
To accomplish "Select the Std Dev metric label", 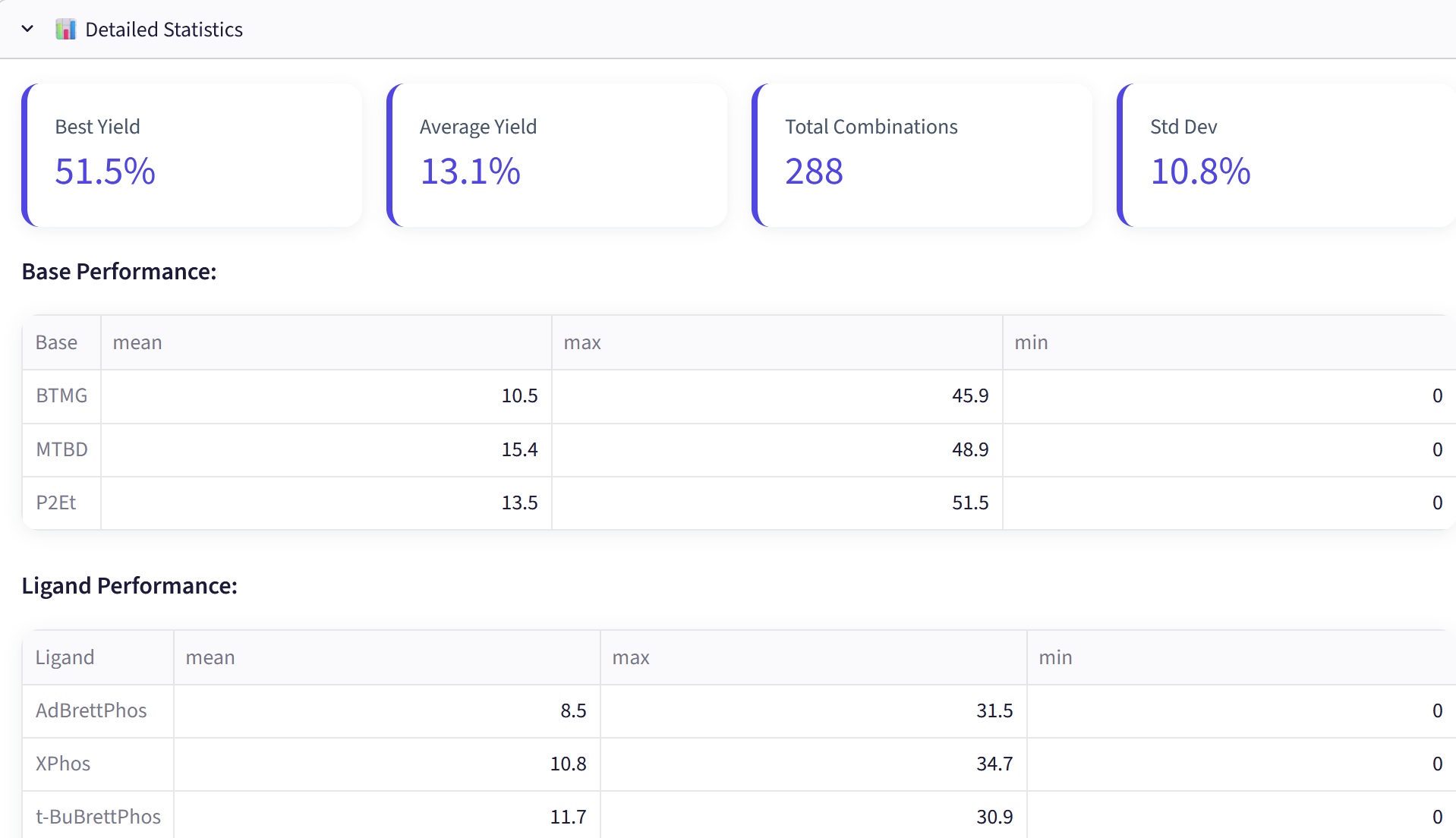I will 1183,127.
